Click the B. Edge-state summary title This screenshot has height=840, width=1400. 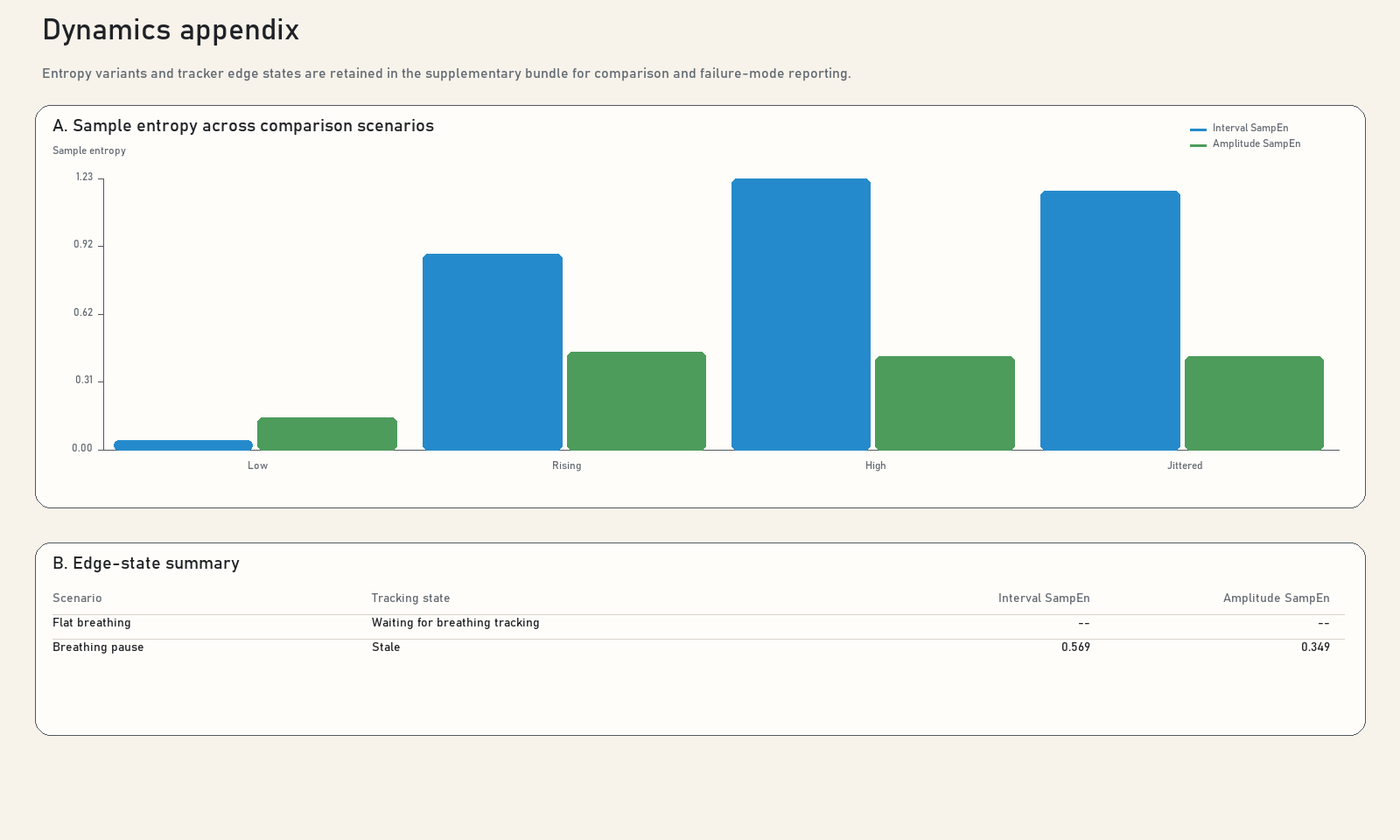point(146,563)
